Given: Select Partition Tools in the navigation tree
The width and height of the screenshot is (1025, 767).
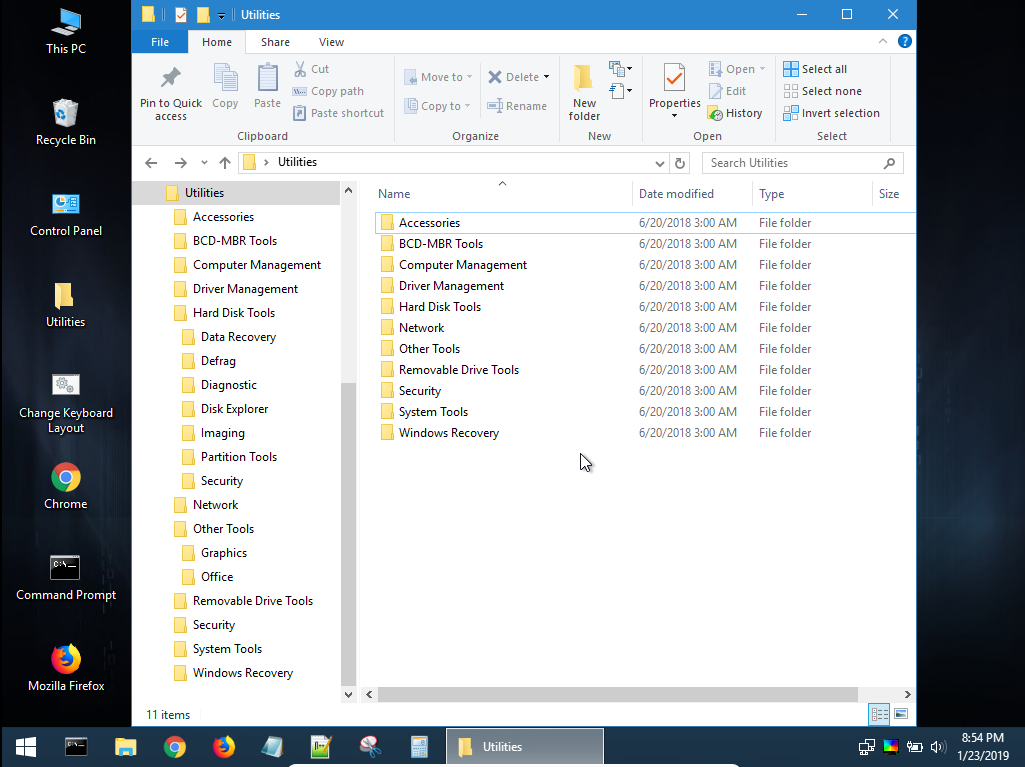Looking at the screenshot, I should 238,457.
